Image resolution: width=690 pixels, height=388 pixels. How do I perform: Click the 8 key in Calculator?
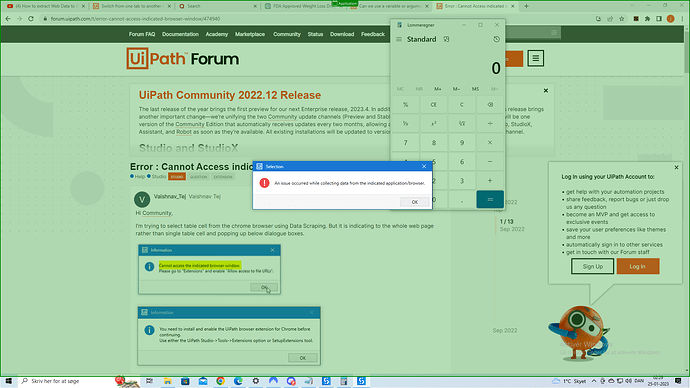click(433, 143)
